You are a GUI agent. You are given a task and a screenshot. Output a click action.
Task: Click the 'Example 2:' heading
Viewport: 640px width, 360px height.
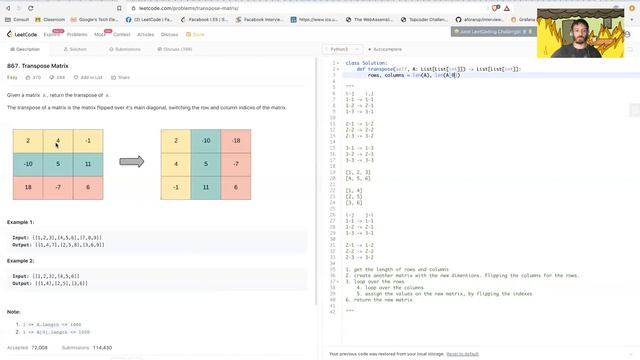pyautogui.click(x=20, y=260)
